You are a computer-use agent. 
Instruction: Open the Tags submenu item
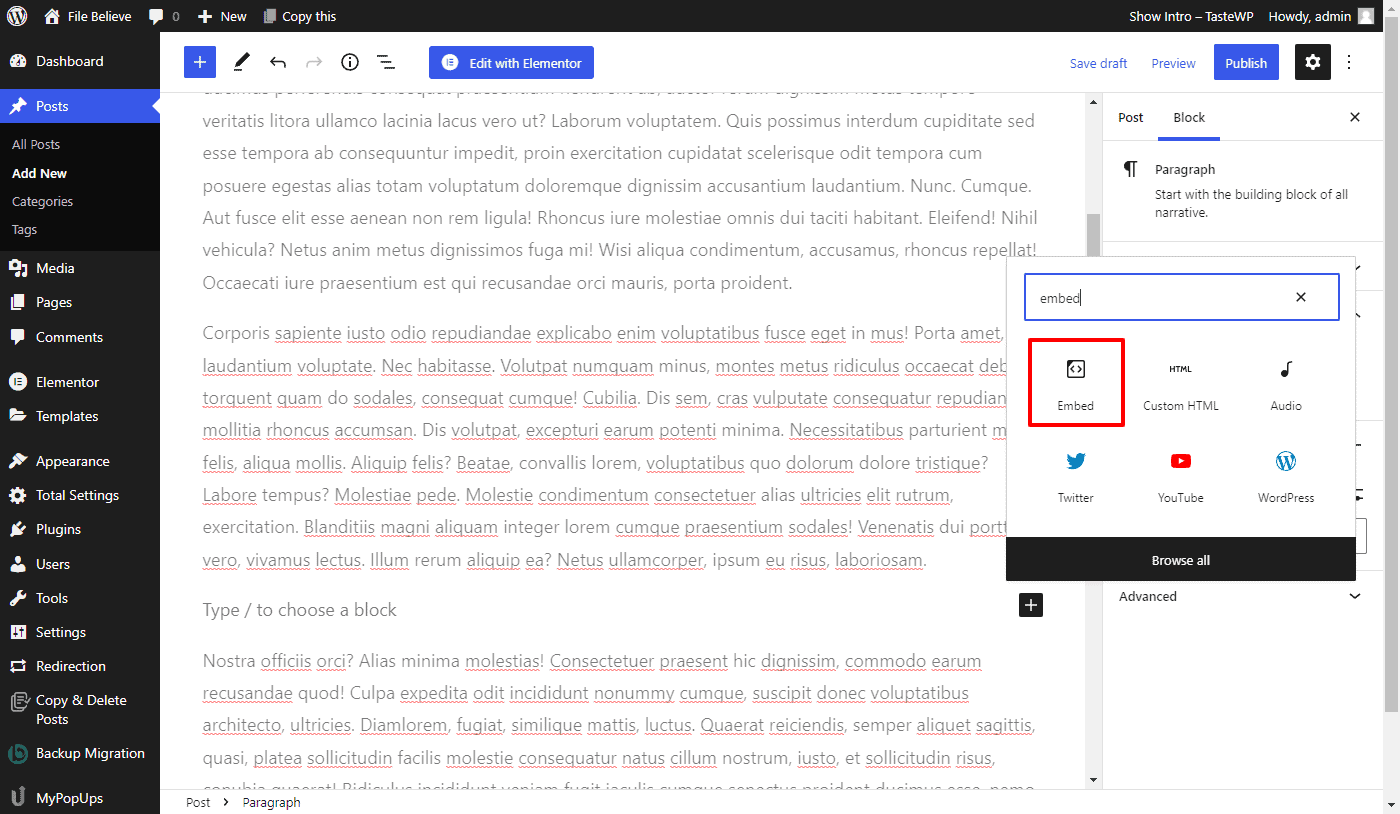click(25, 229)
